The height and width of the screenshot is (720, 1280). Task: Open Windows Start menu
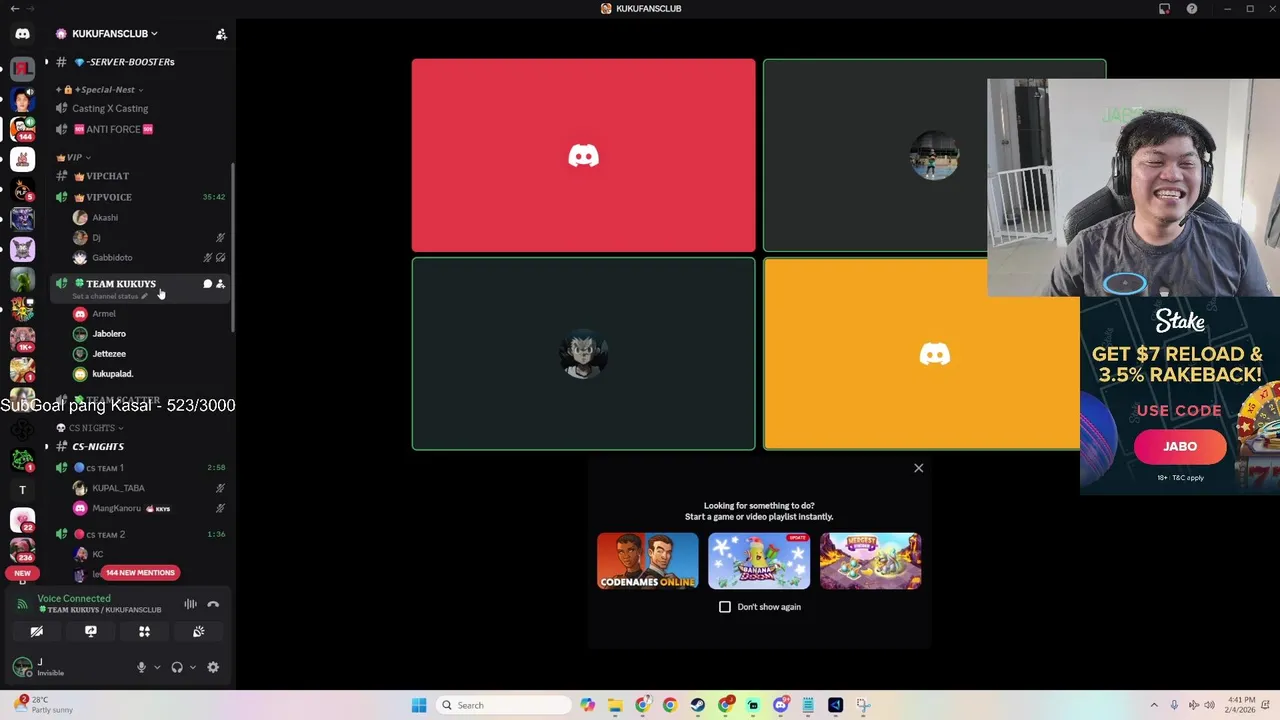419,705
